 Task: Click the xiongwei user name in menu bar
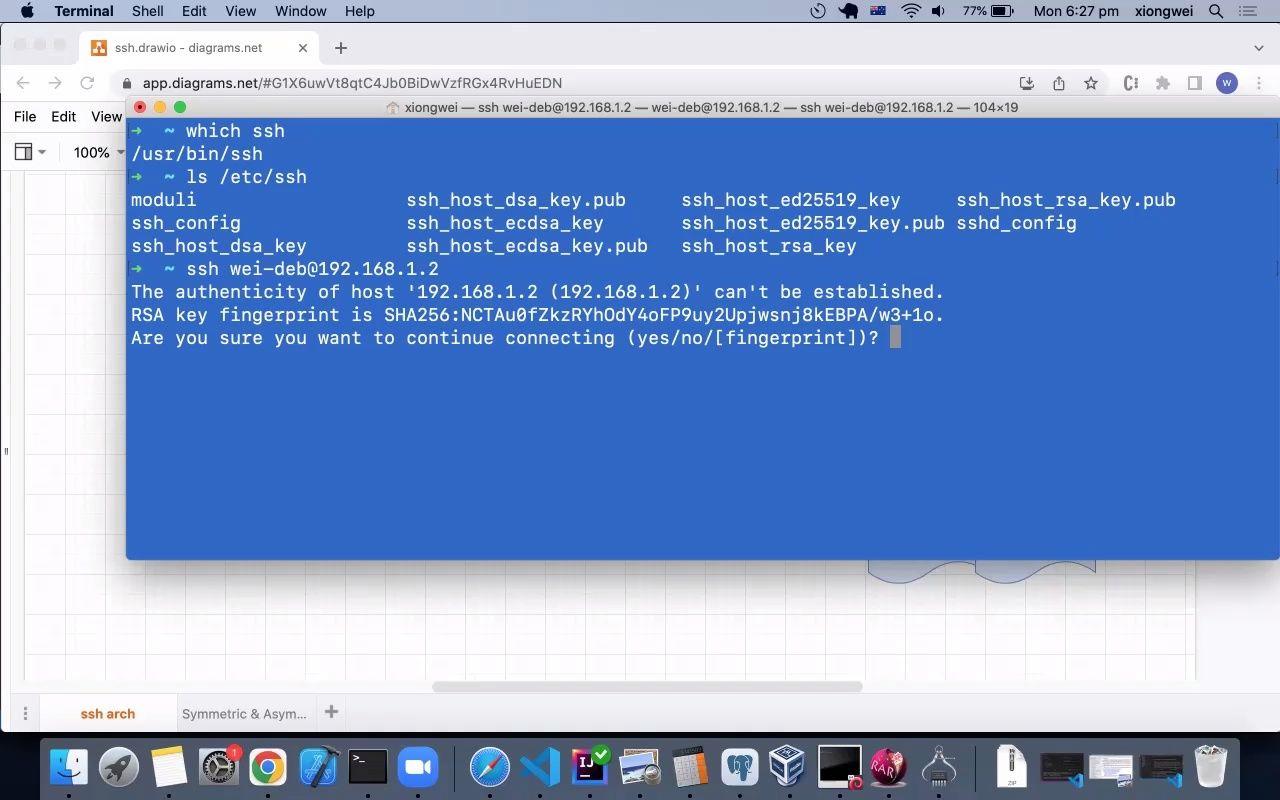[1164, 11]
